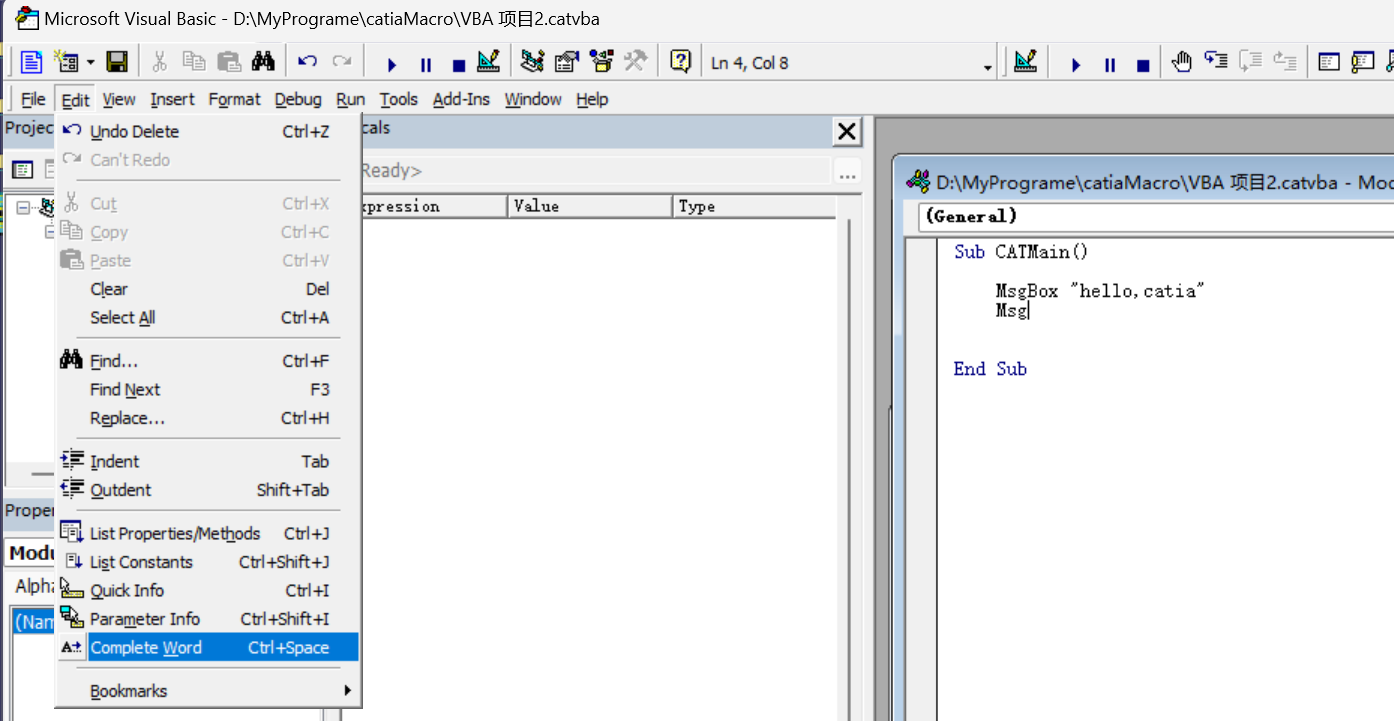Open the Debug menu
Viewport: 1394px width, 721px height.
pos(298,99)
